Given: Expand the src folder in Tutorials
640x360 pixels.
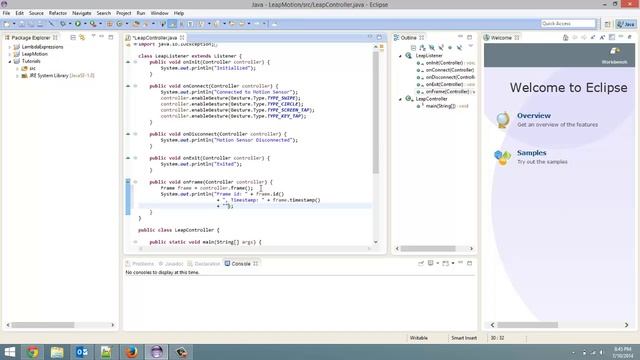Looking at the screenshot, I should [17, 69].
